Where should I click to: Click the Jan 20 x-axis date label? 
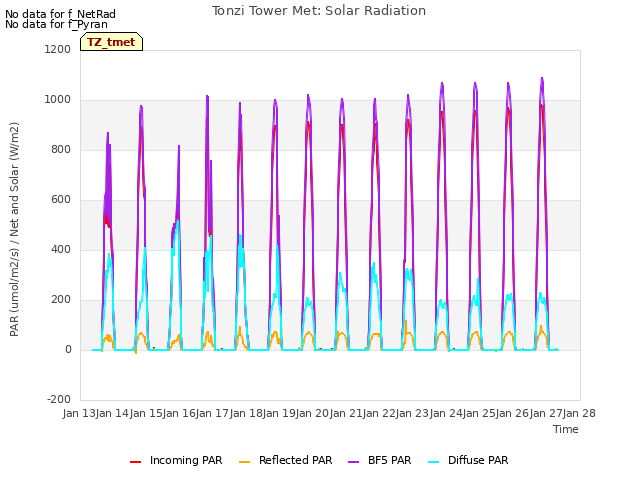312,413
